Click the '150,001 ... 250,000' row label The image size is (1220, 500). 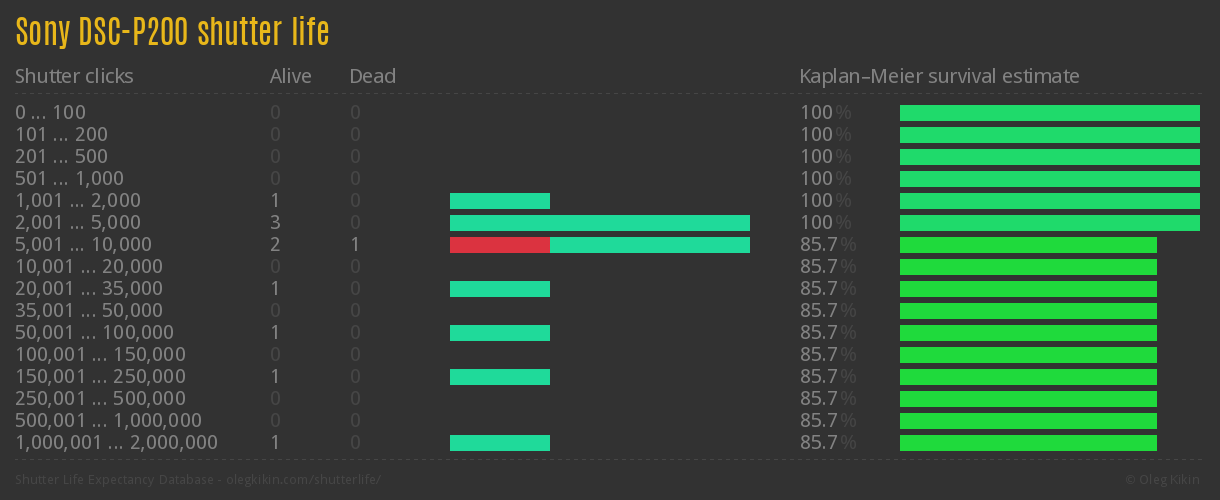pyautogui.click(x=100, y=377)
